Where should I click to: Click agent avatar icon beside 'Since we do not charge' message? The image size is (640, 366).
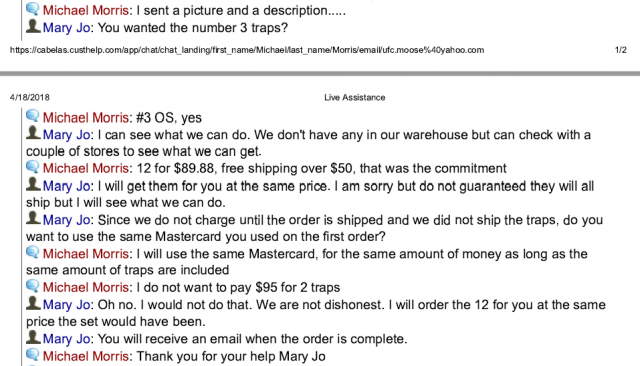pos(33,218)
